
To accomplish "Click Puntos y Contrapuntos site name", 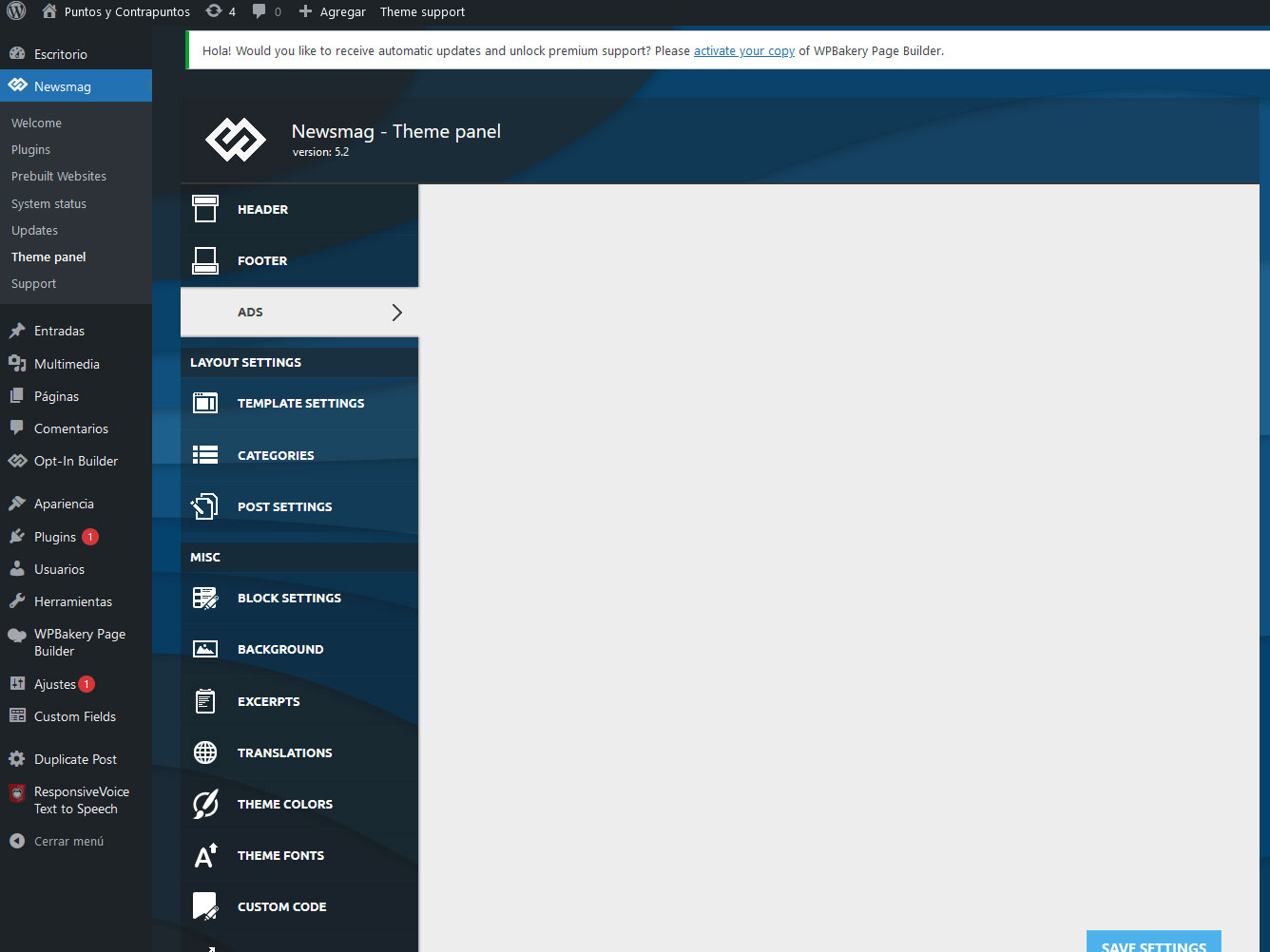I will [127, 11].
